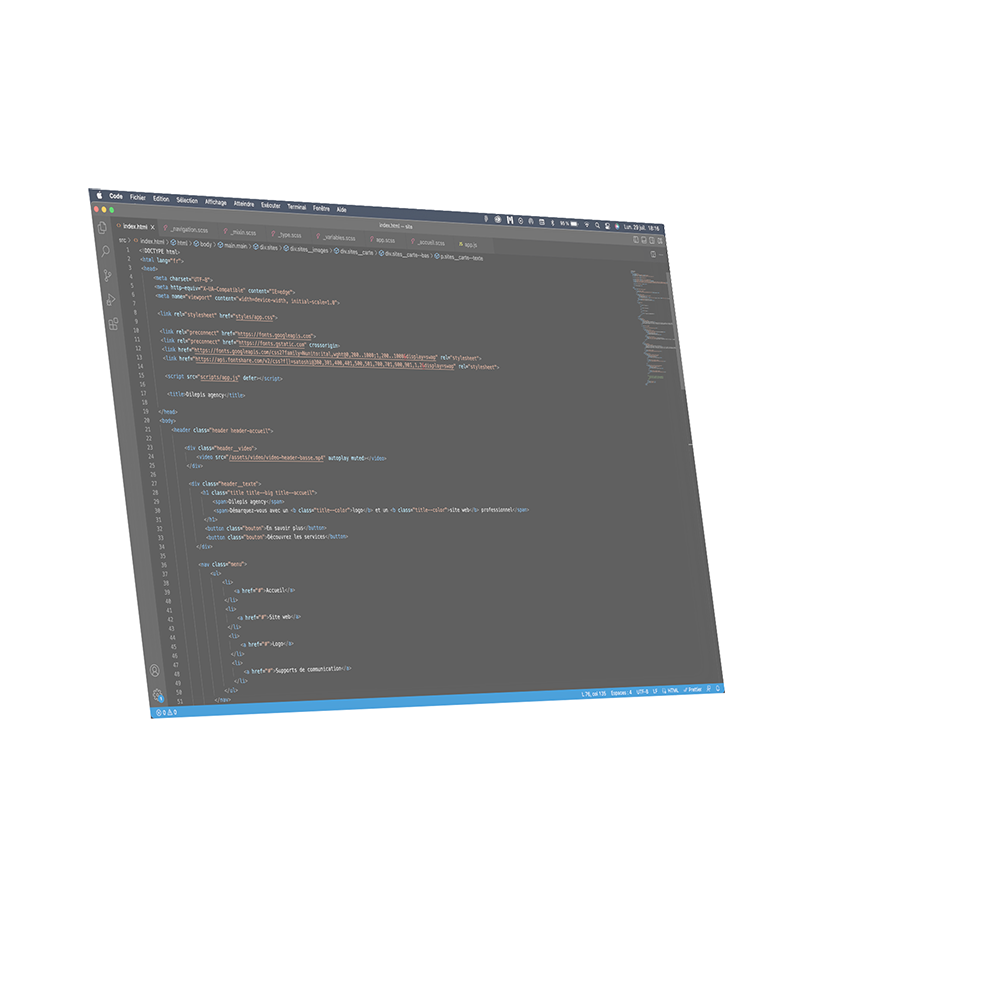Image resolution: width=1000 pixels, height=1000 pixels.
Task: Open the Explorer icon in the activity bar
Action: click(x=101, y=228)
